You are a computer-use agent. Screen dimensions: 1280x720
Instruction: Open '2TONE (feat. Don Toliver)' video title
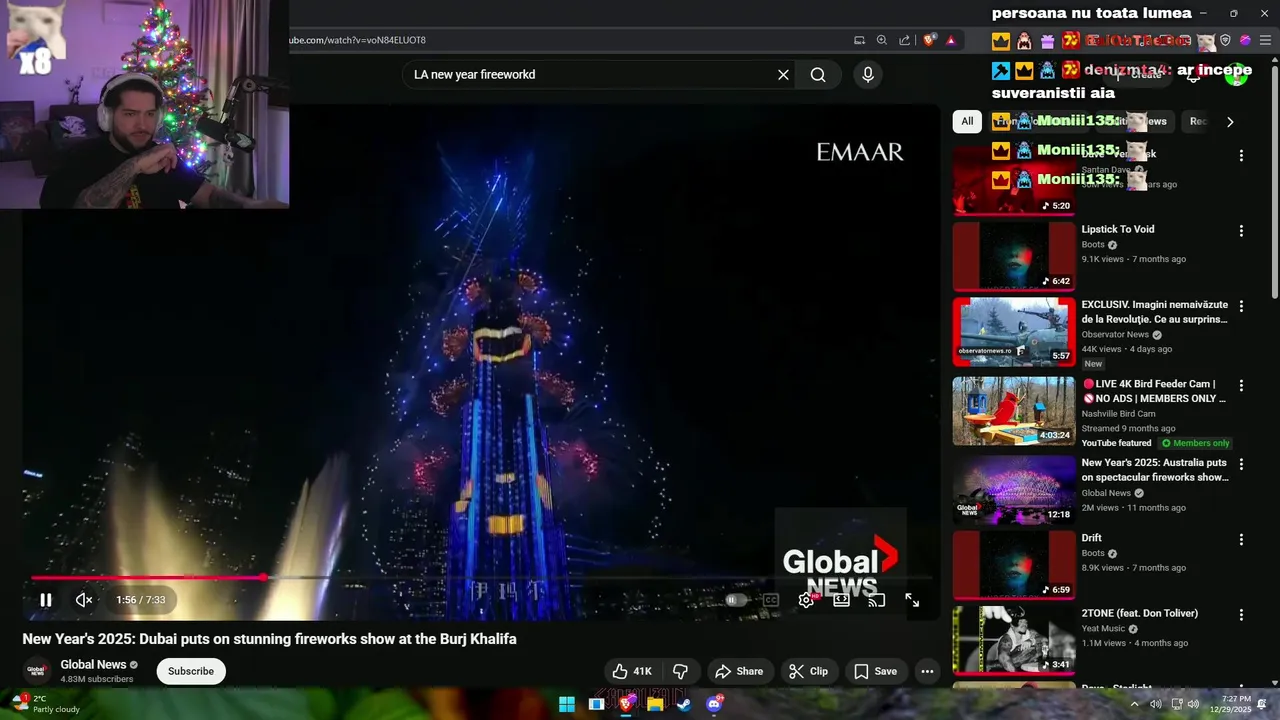pyautogui.click(x=1139, y=613)
